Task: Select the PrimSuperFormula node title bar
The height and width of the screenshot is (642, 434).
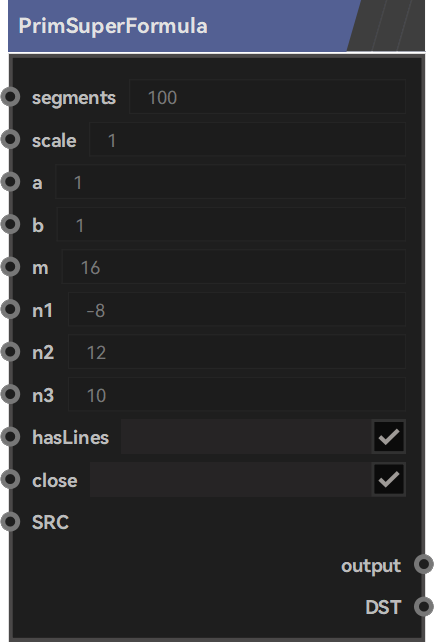Action: 217,26
